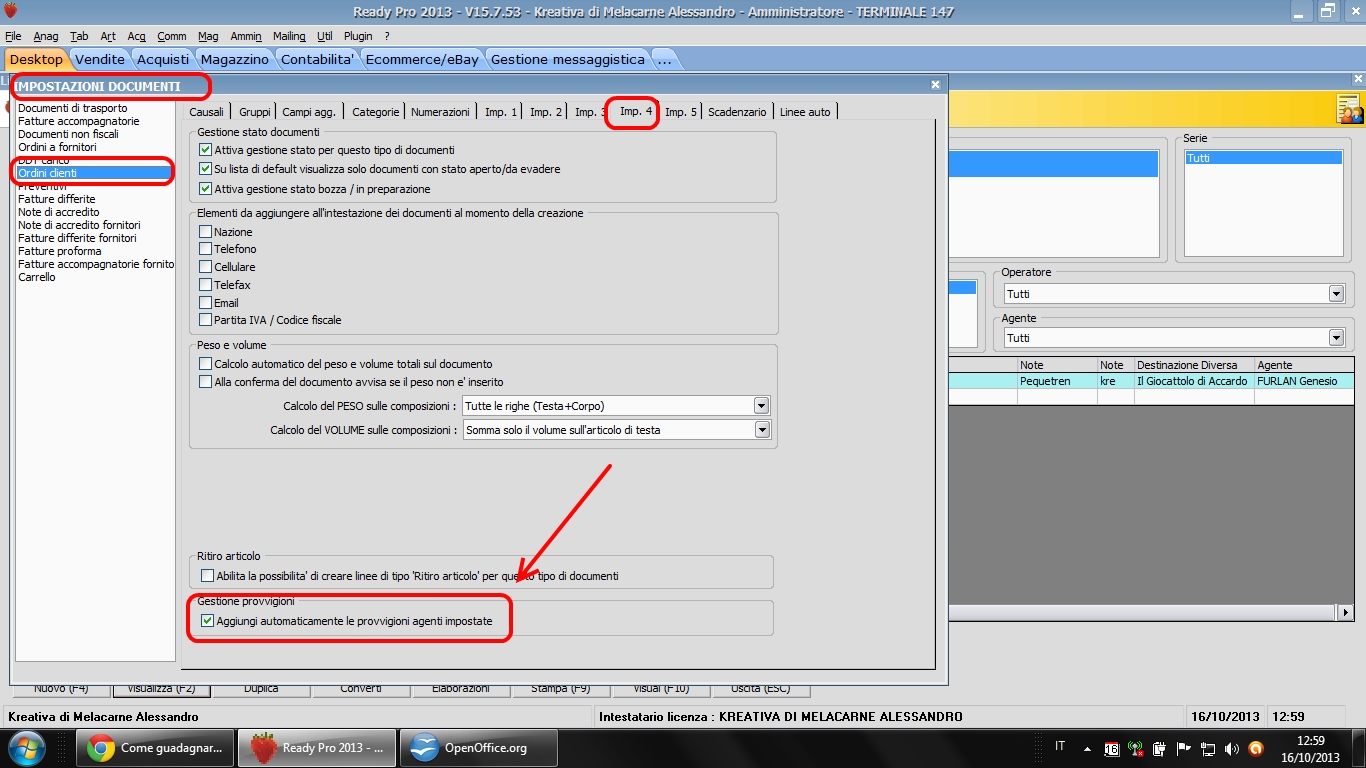Enable Partita IVA / Codice fiscale checkbox
The image size is (1366, 768).
(x=205, y=320)
